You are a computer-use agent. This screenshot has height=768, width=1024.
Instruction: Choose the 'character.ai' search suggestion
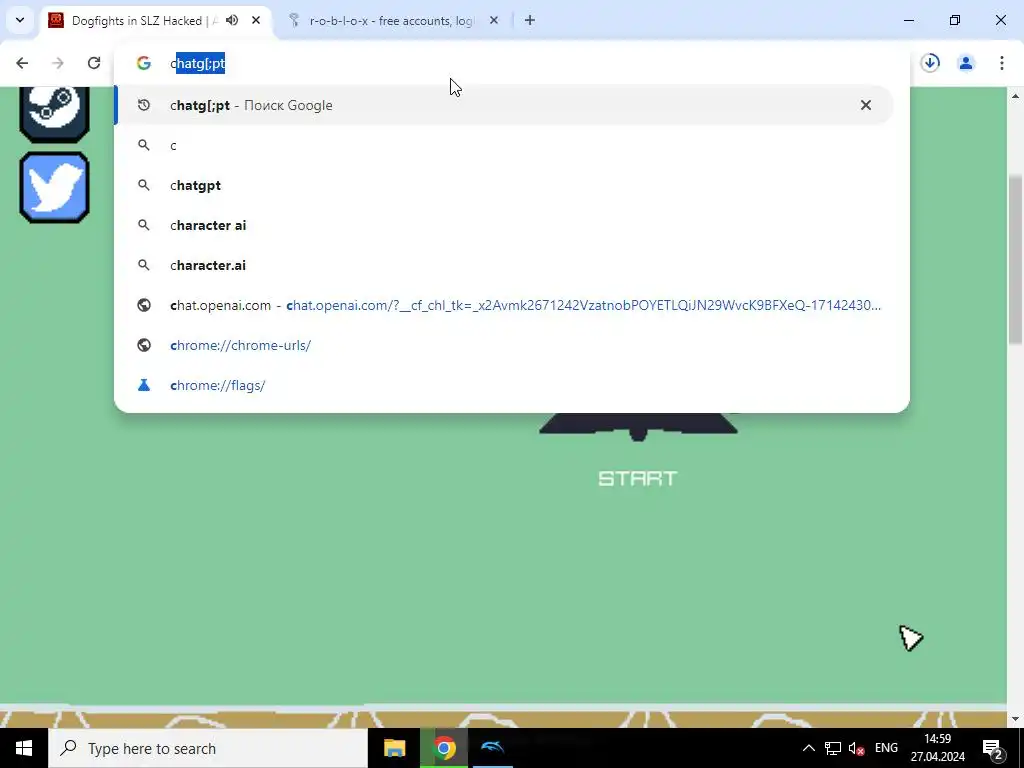tap(504, 265)
